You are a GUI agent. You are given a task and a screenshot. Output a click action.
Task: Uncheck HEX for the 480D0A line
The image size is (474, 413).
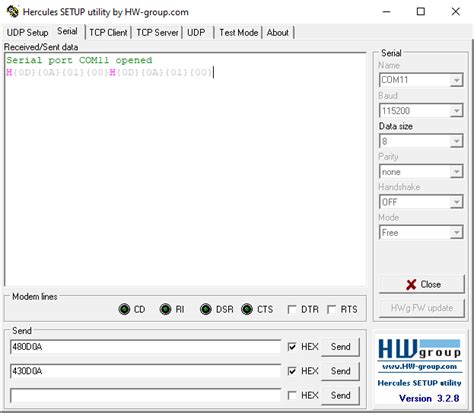[x=292, y=347]
